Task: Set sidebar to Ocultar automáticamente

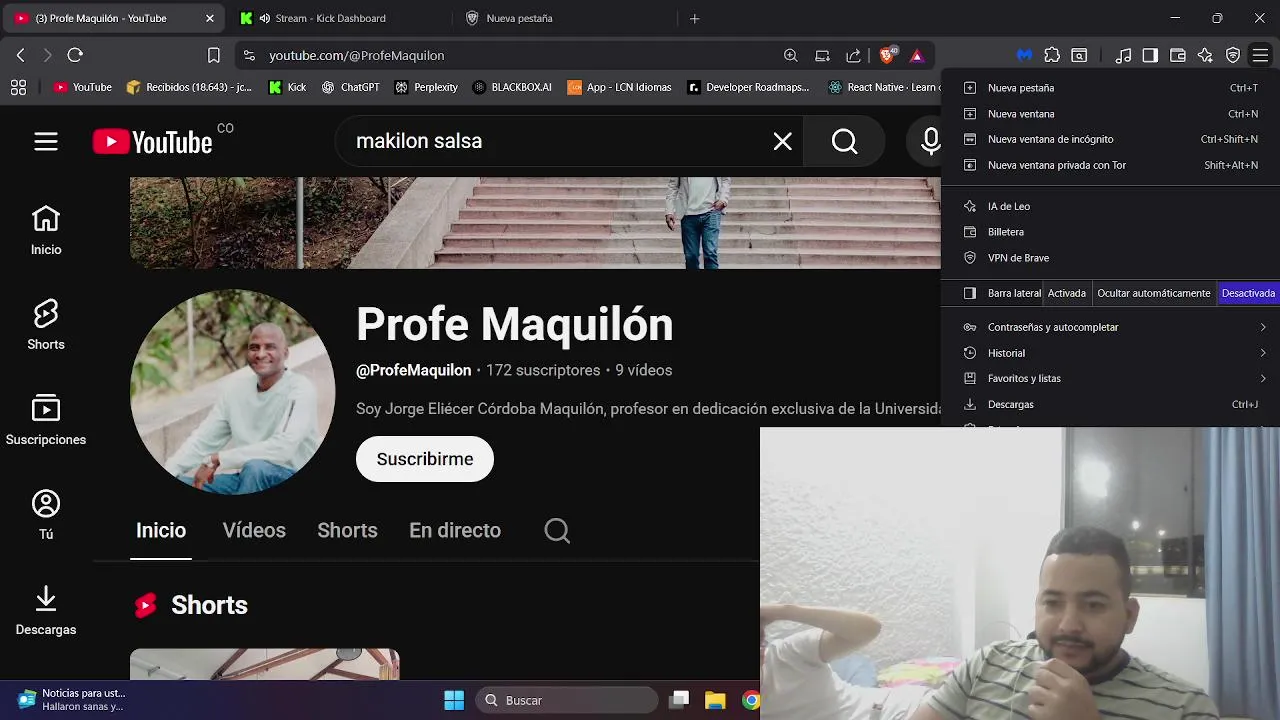Action: click(x=1153, y=293)
